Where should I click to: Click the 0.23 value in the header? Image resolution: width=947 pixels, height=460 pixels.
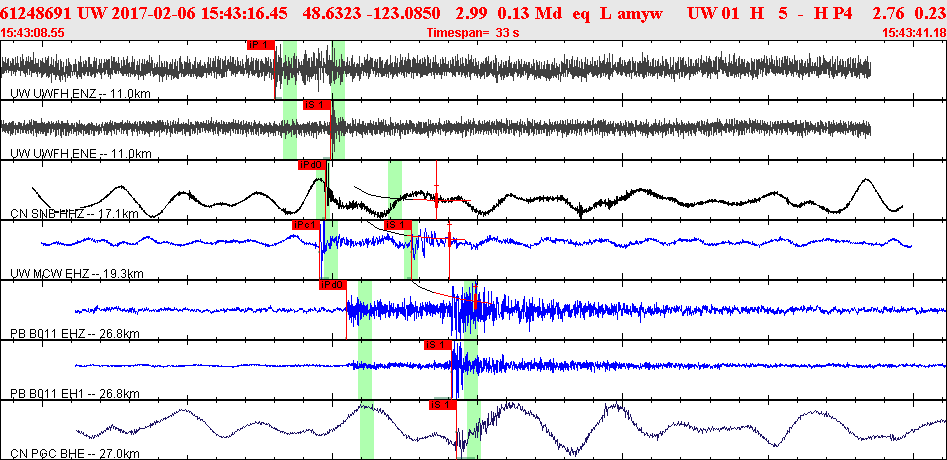[x=931, y=13]
